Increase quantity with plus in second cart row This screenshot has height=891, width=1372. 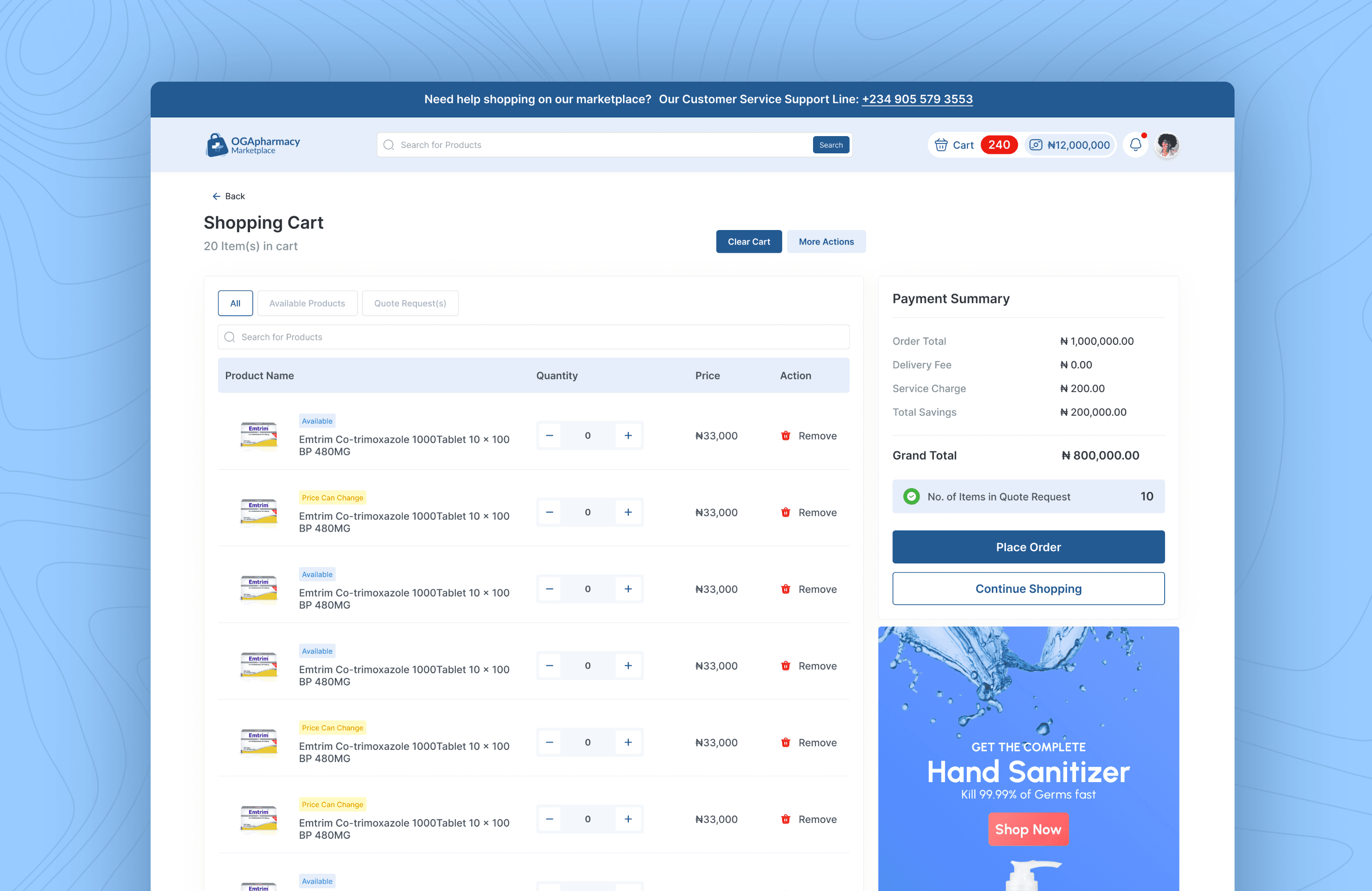click(x=628, y=512)
